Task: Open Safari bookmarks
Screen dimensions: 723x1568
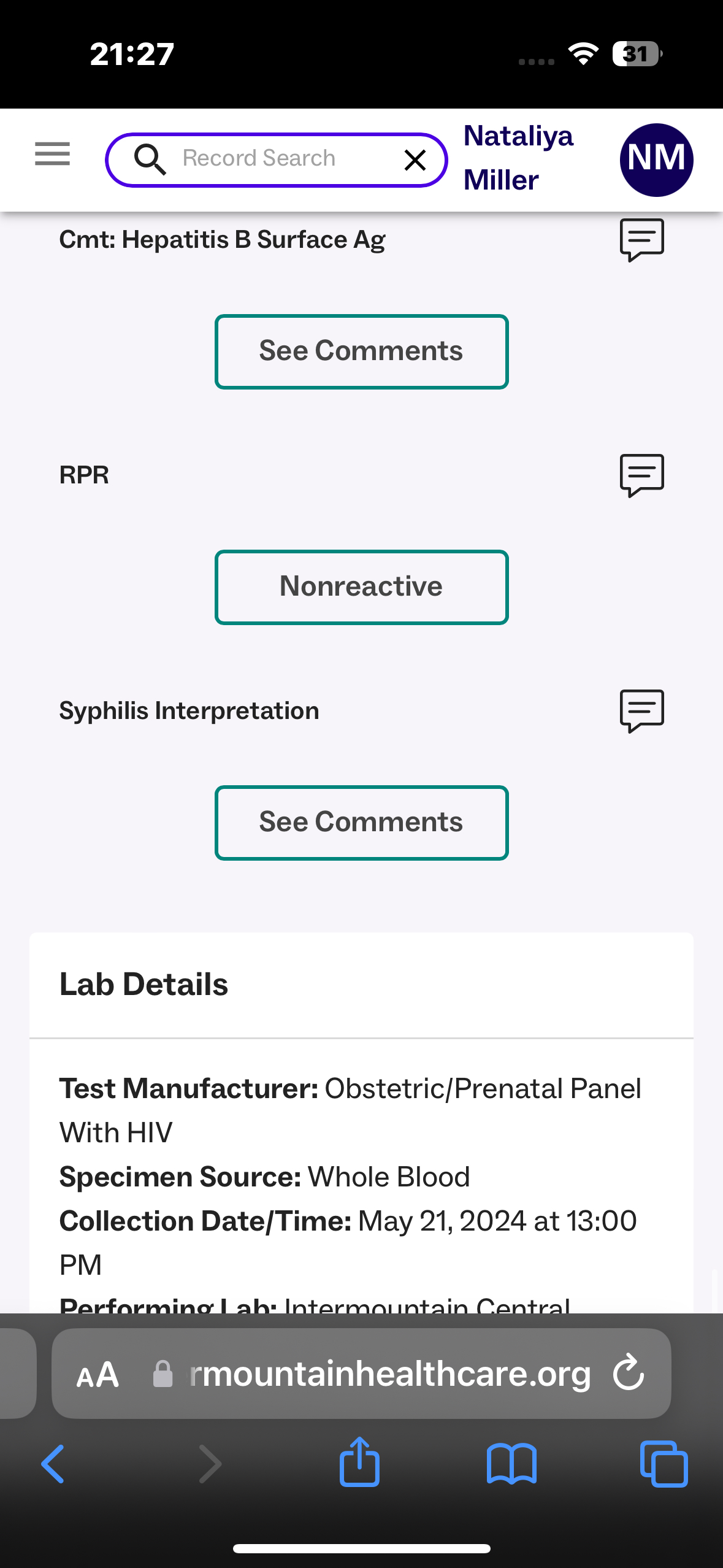Action: (x=511, y=1464)
